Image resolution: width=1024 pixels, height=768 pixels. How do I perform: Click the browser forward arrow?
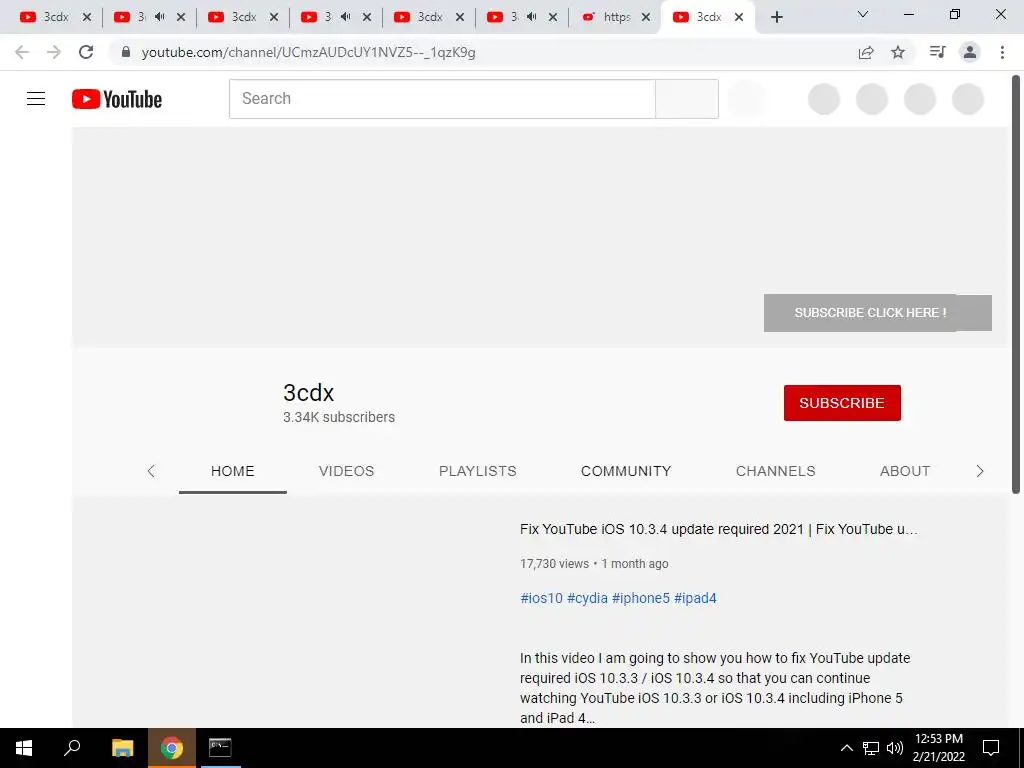pyautogui.click(x=54, y=52)
